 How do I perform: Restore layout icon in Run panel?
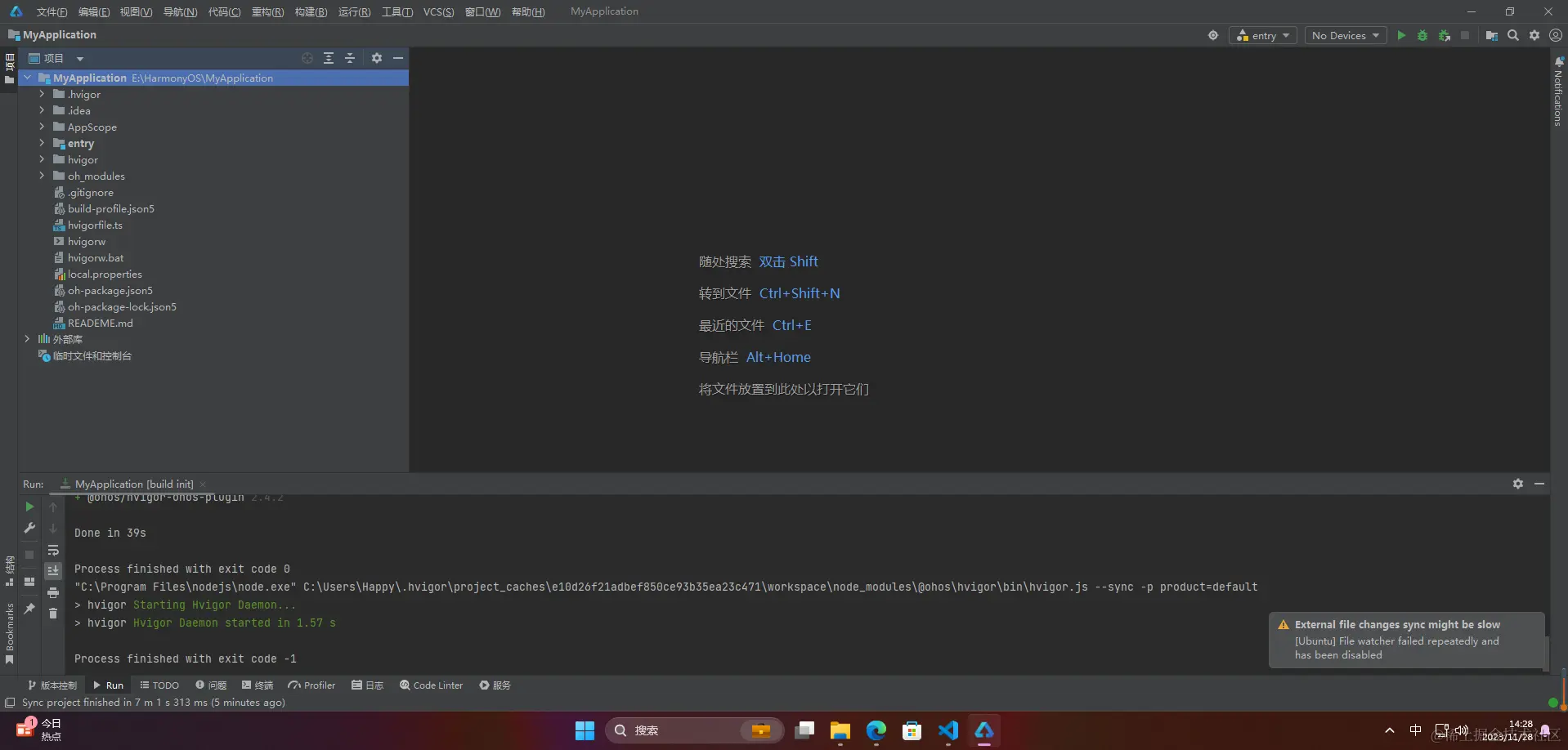29,582
